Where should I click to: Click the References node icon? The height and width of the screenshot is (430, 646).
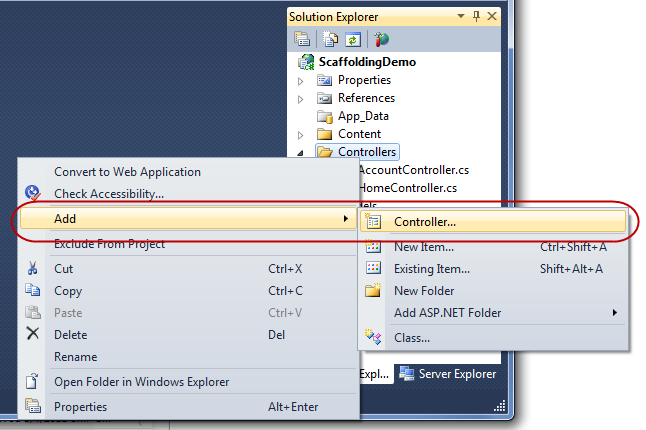324,98
